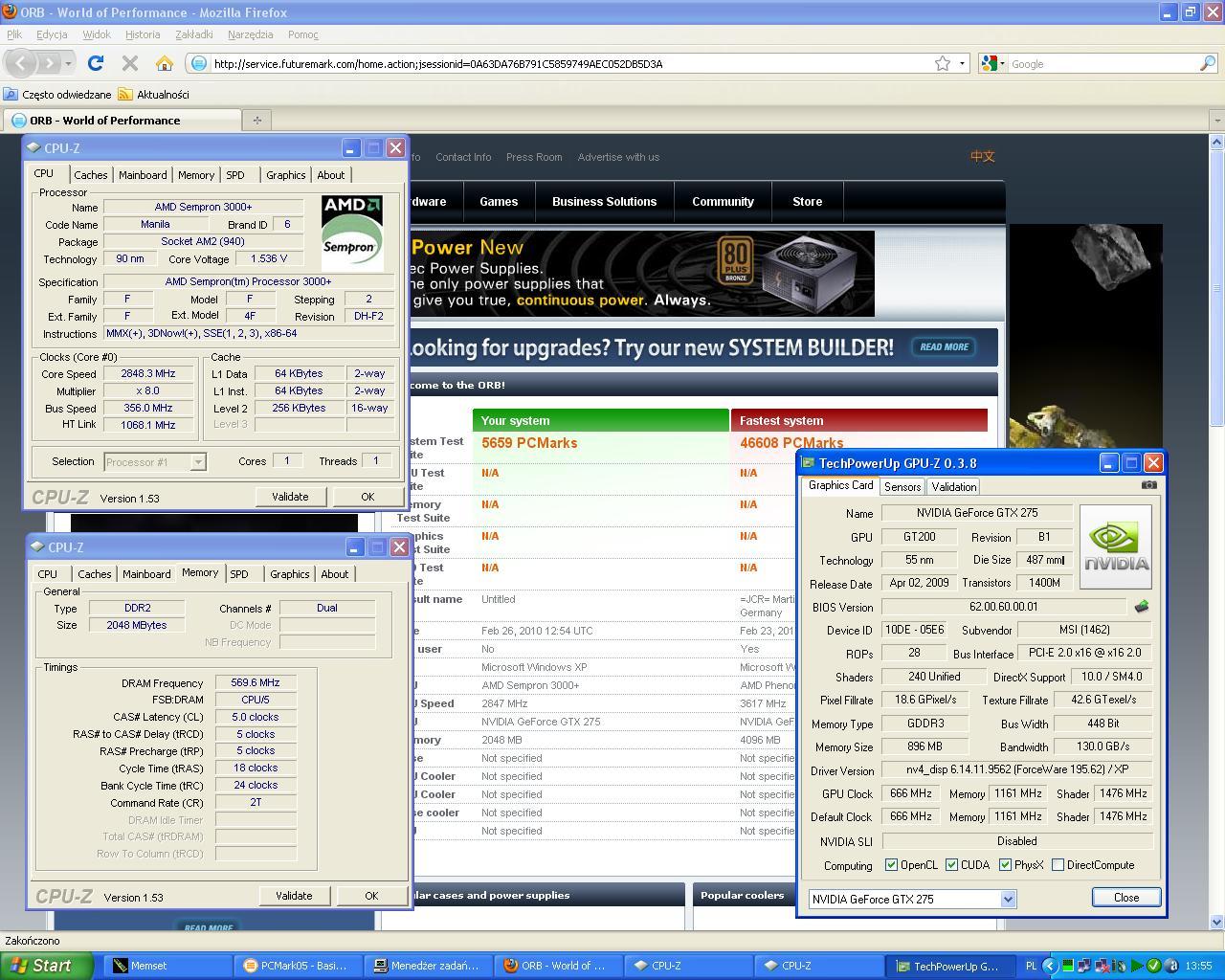Image resolution: width=1225 pixels, height=980 pixels.
Task: Open the Zakładki menu
Action: click(194, 34)
